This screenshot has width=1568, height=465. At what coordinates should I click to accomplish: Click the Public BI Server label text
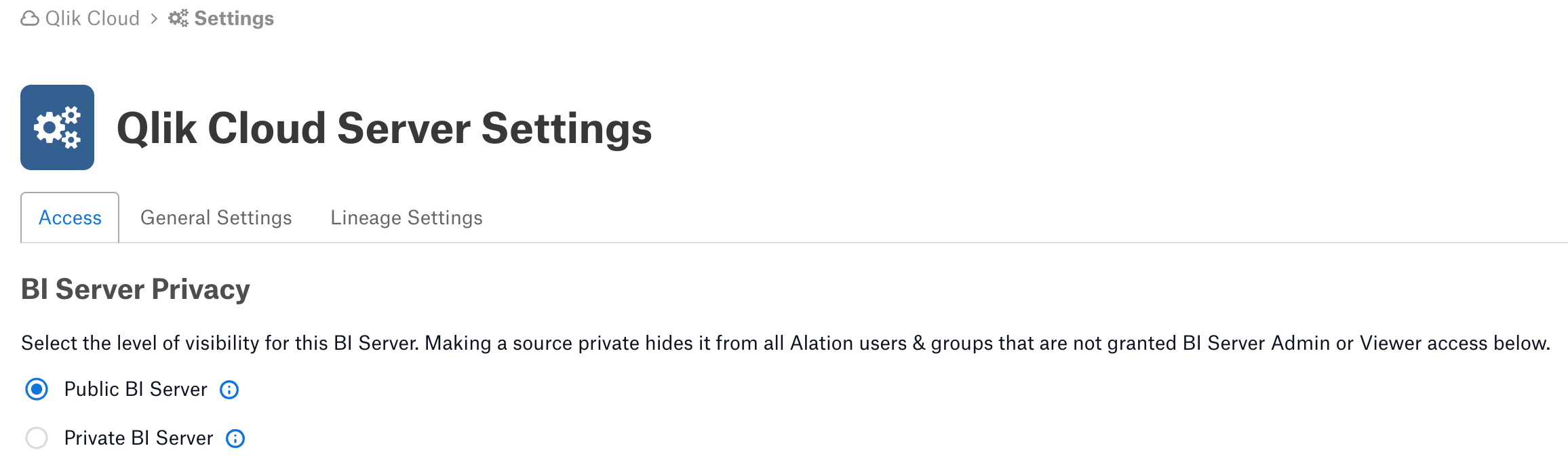coord(136,389)
